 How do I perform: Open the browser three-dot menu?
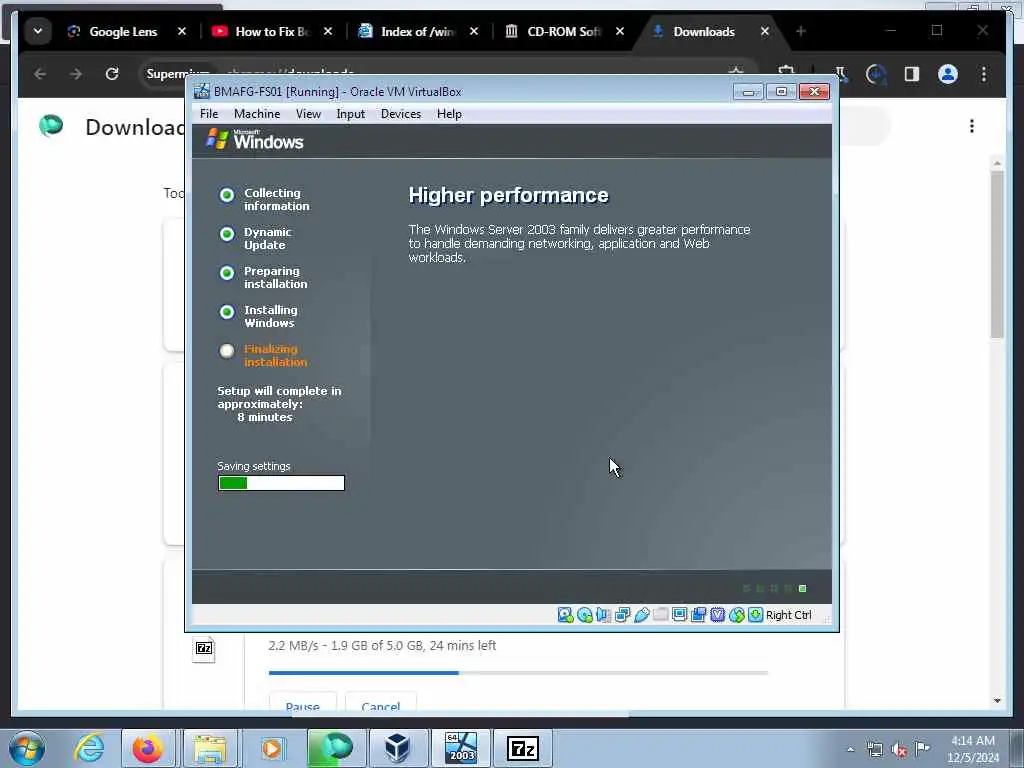tap(984, 74)
